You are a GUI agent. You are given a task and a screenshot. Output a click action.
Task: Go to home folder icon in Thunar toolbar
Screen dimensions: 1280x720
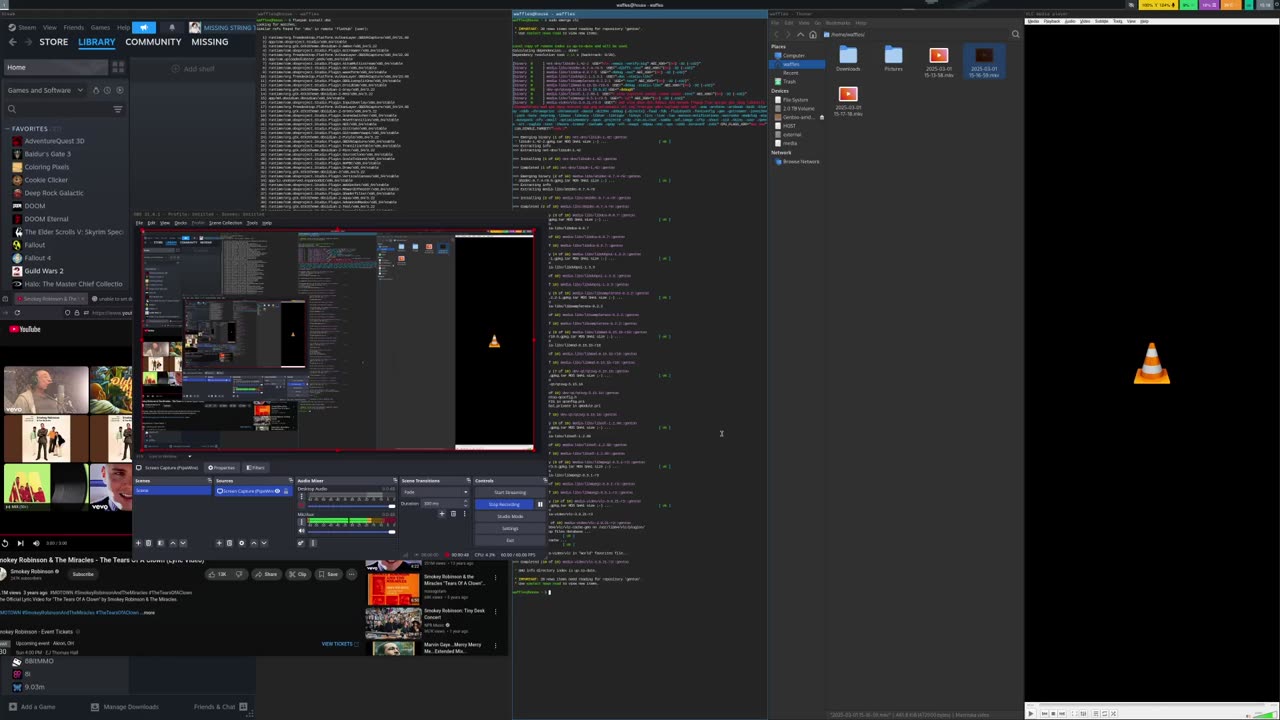[813, 34]
